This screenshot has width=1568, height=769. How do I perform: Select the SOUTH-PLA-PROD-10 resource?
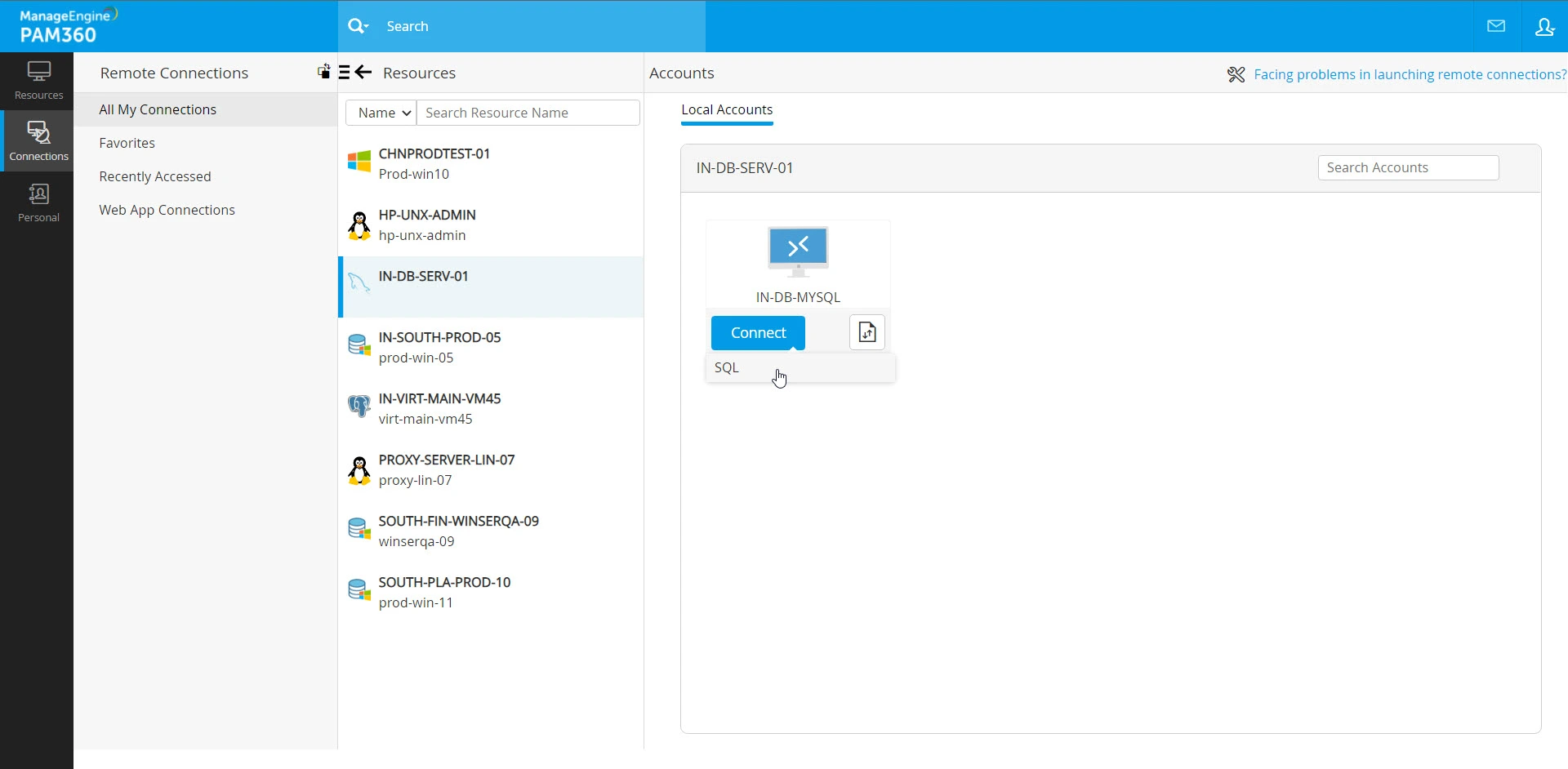pos(445,581)
